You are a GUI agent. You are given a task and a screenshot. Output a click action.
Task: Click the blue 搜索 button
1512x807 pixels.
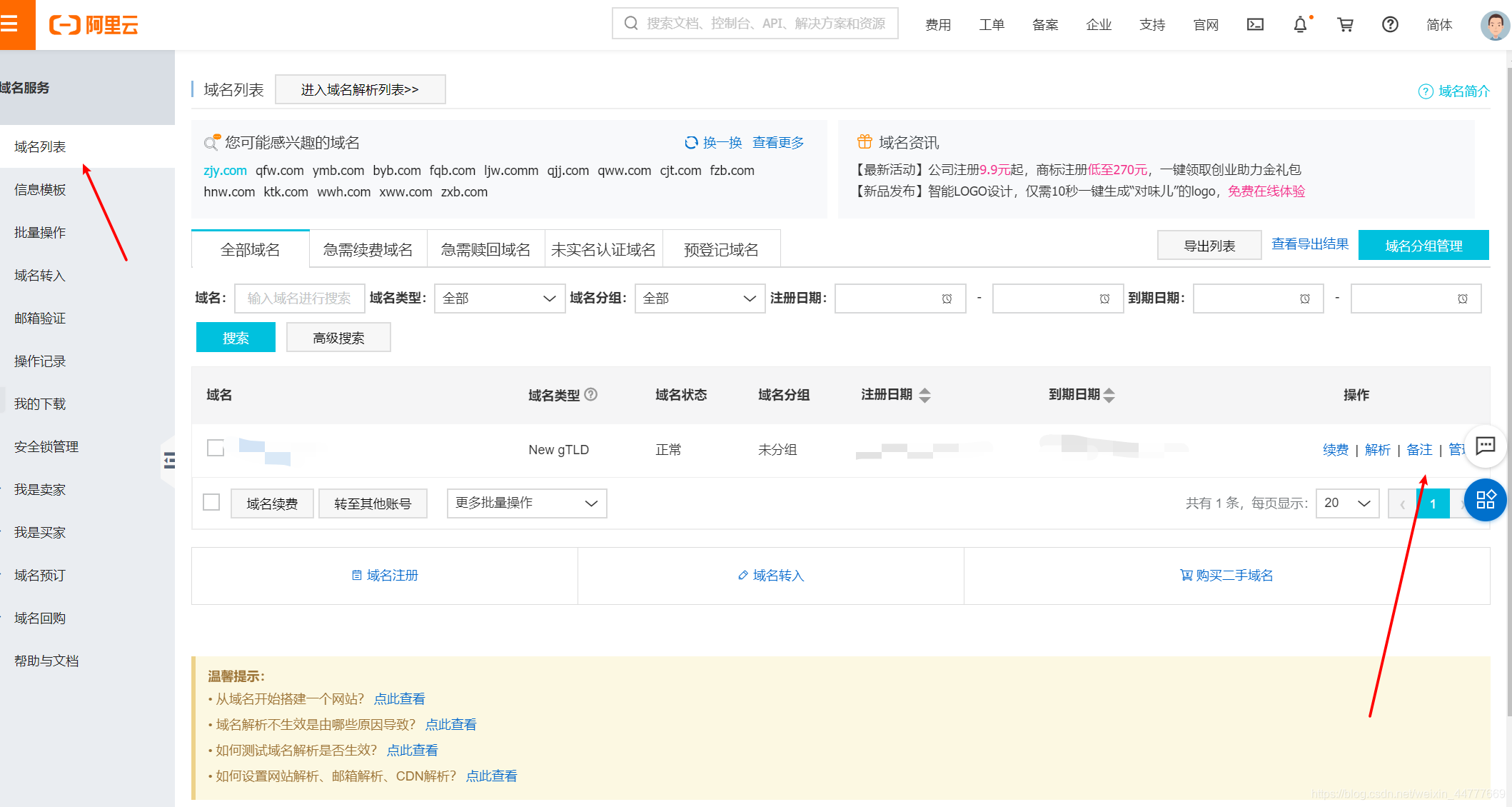(236, 338)
